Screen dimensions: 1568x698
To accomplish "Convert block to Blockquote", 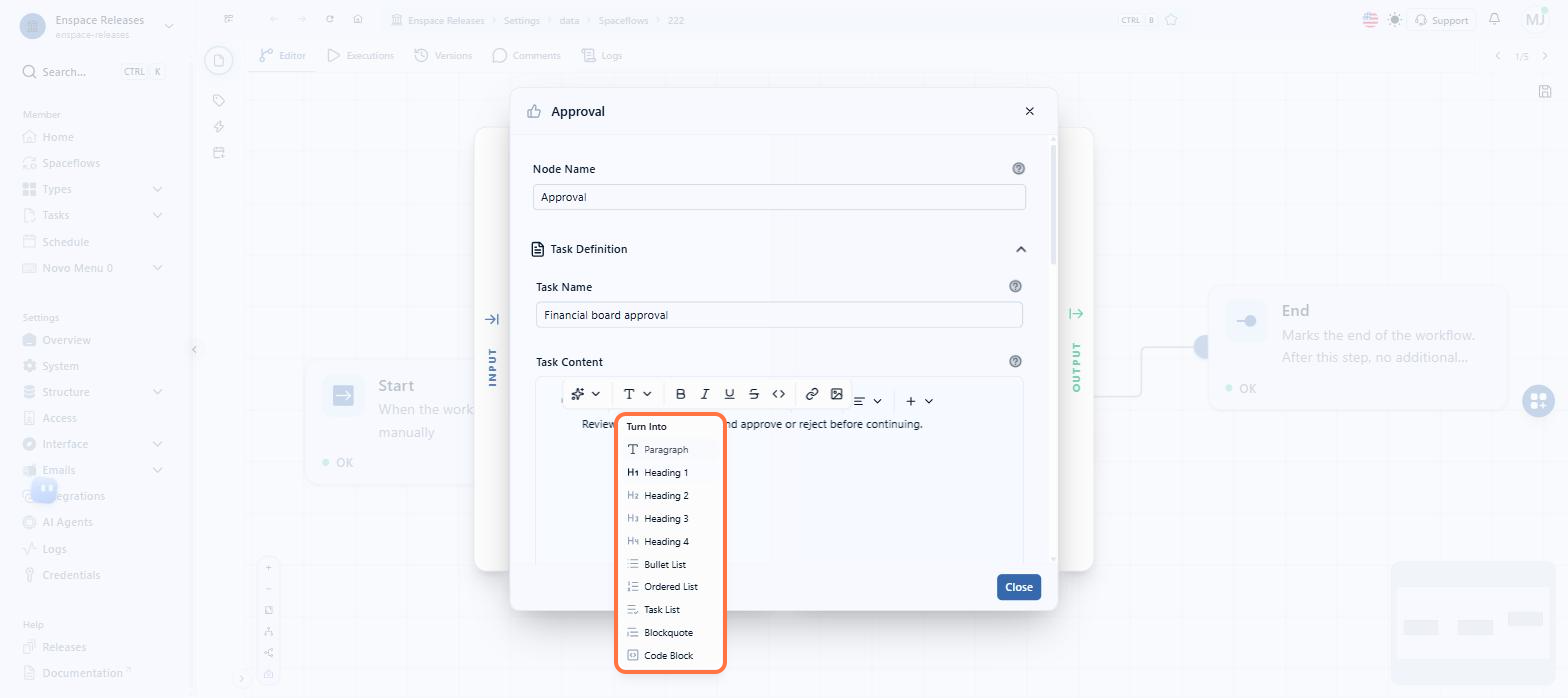I will [669, 633].
